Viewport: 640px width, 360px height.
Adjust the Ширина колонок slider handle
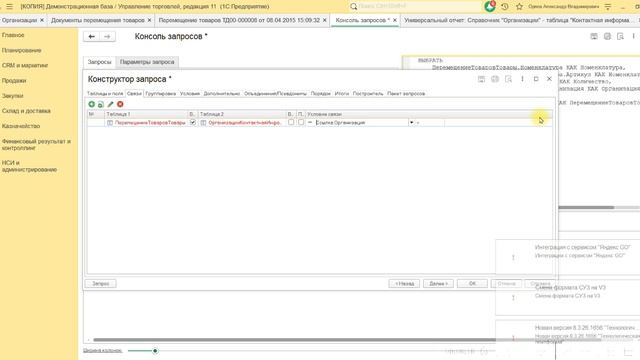coord(155,351)
